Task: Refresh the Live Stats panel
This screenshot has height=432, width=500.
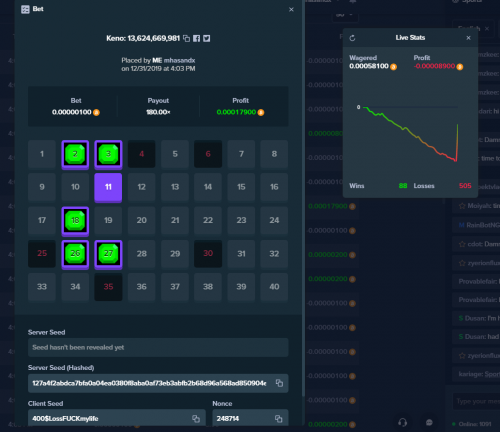Action: click(352, 38)
